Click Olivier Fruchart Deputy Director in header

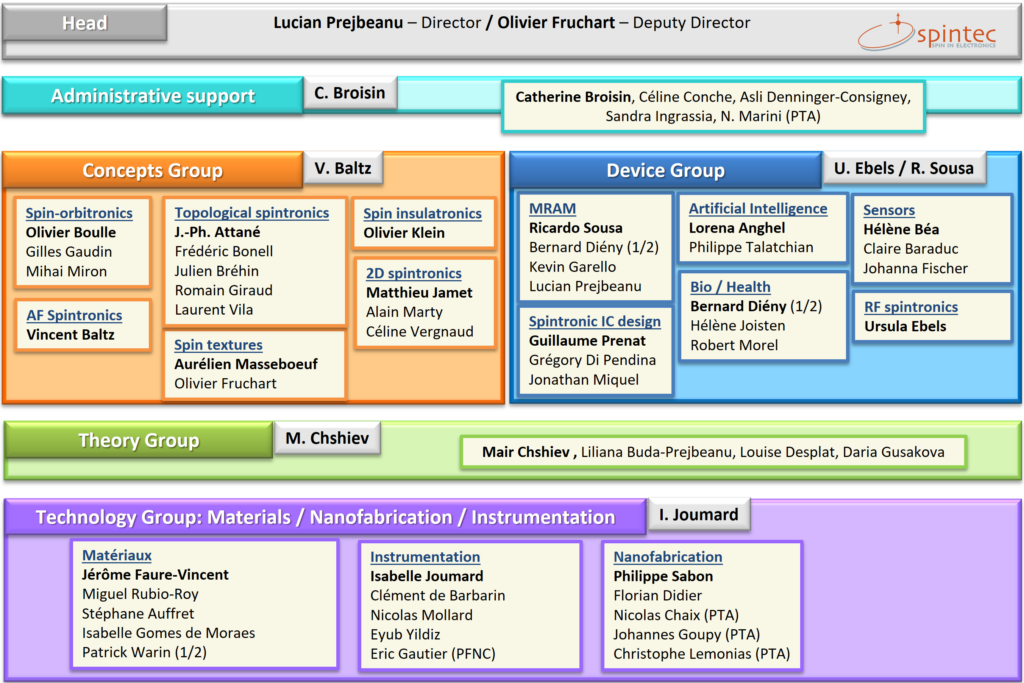pos(624,23)
